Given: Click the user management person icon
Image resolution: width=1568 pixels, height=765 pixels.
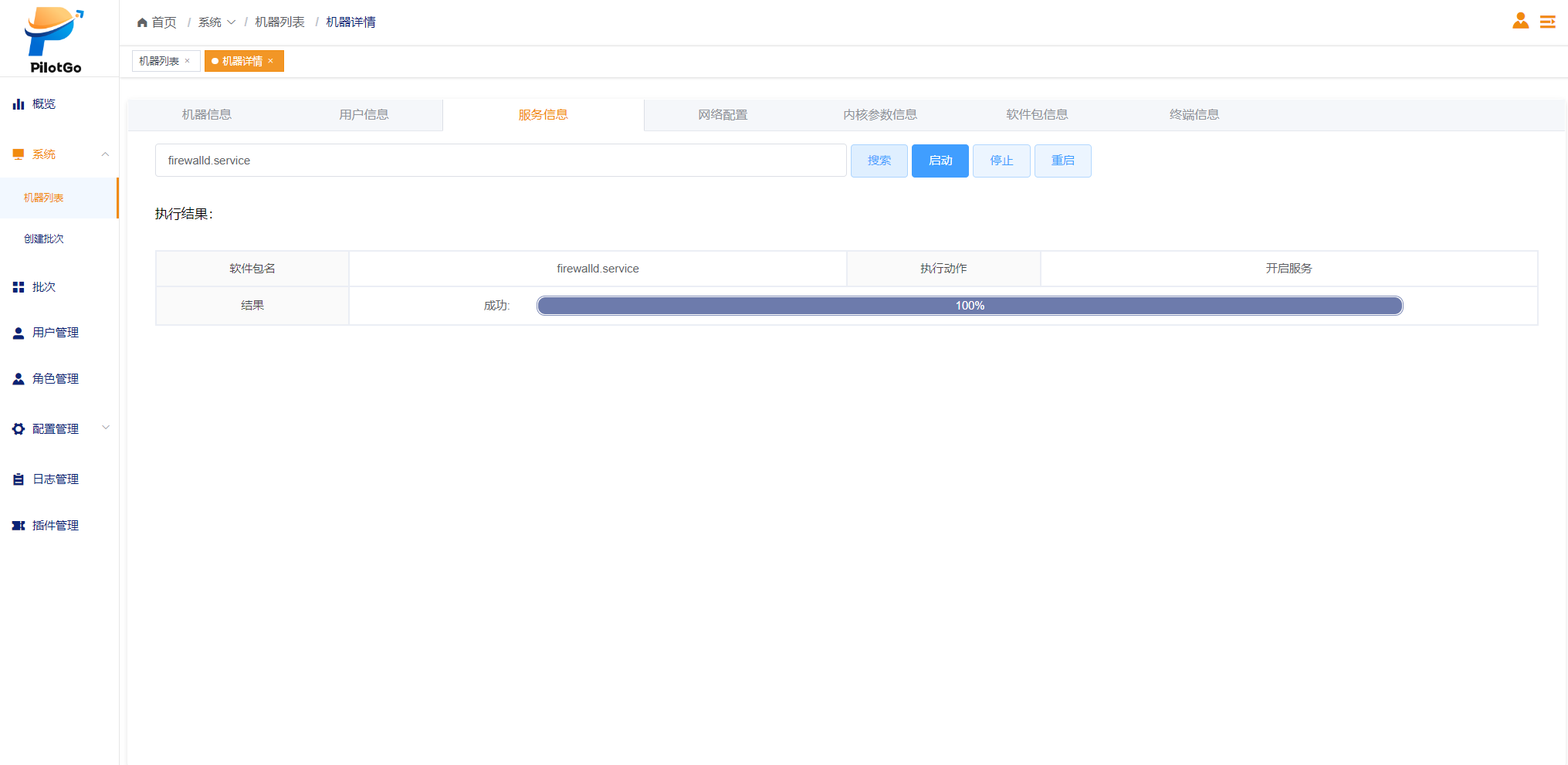Looking at the screenshot, I should [x=19, y=333].
